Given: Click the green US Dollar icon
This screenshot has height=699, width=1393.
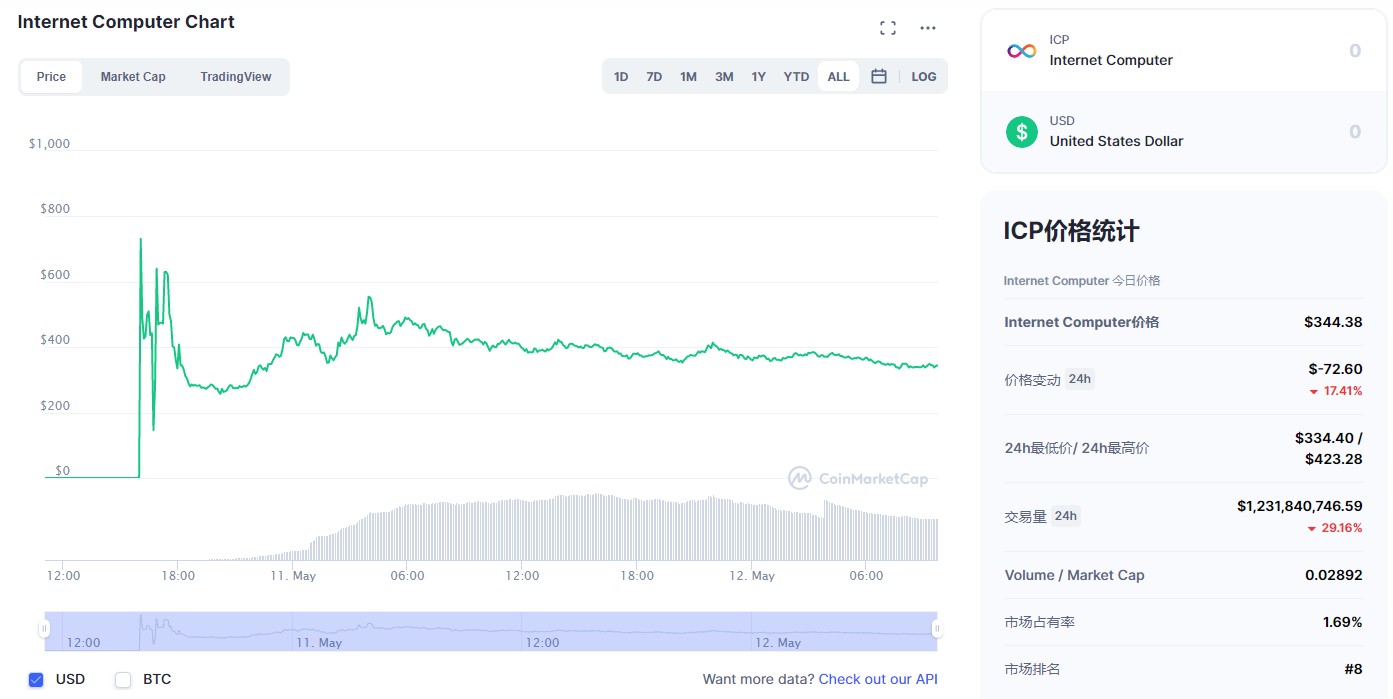Looking at the screenshot, I should pyautogui.click(x=1021, y=131).
